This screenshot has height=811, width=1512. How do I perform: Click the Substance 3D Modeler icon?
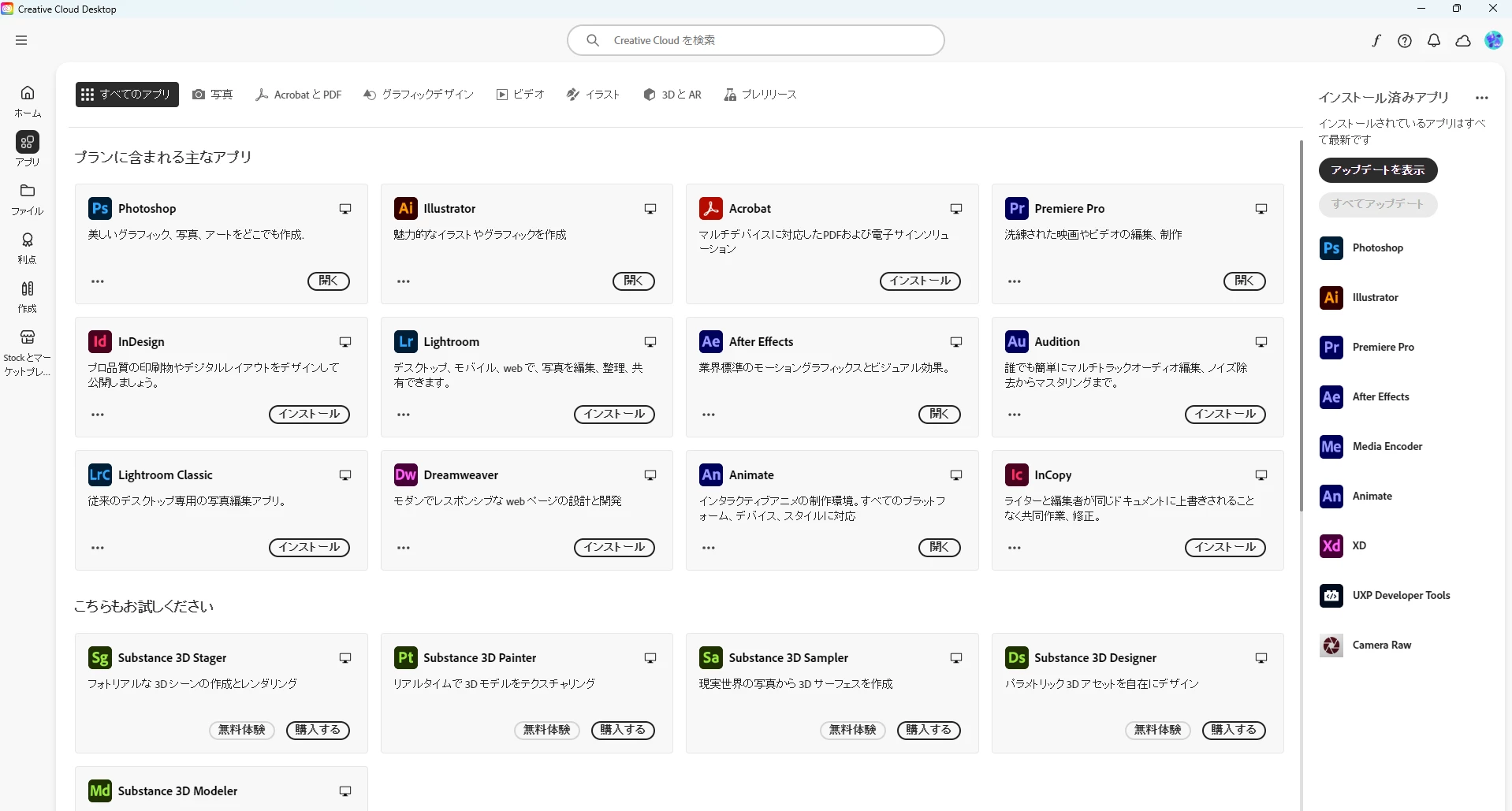coord(100,791)
